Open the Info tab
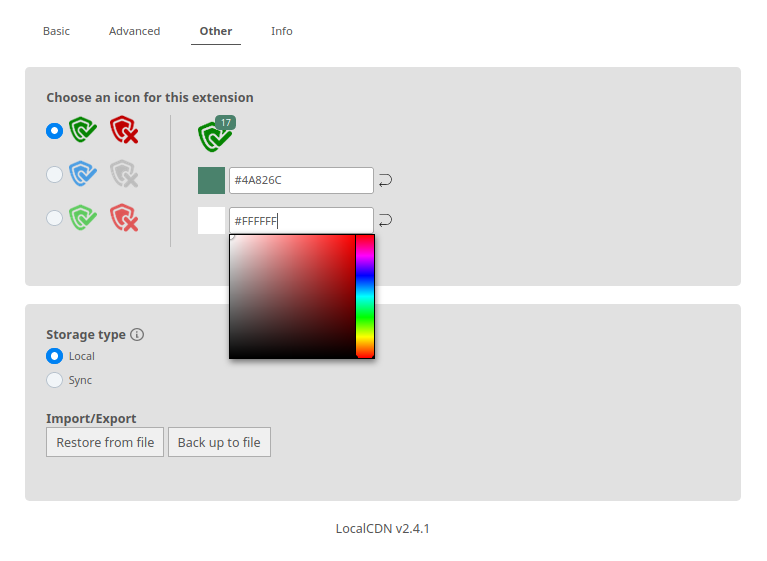Screen dimensions: 767x561 [282, 31]
